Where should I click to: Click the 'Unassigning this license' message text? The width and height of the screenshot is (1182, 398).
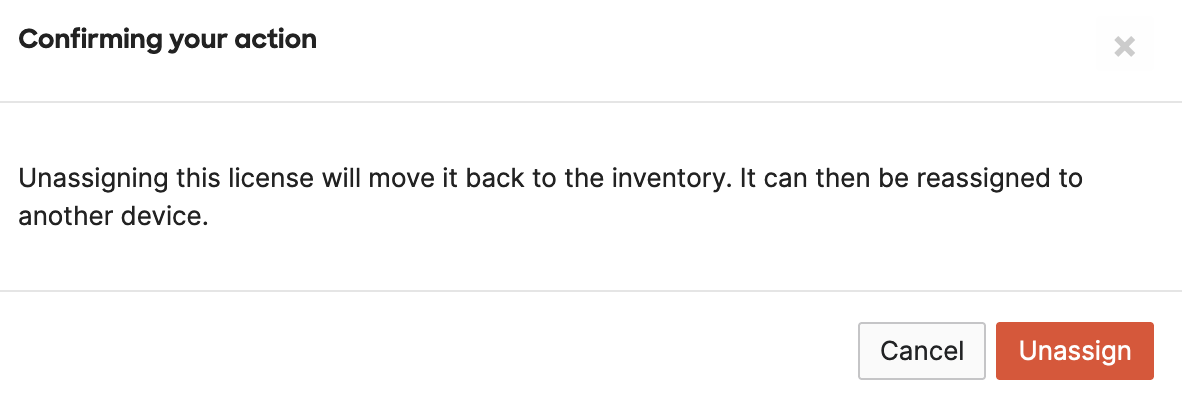[x=550, y=197]
